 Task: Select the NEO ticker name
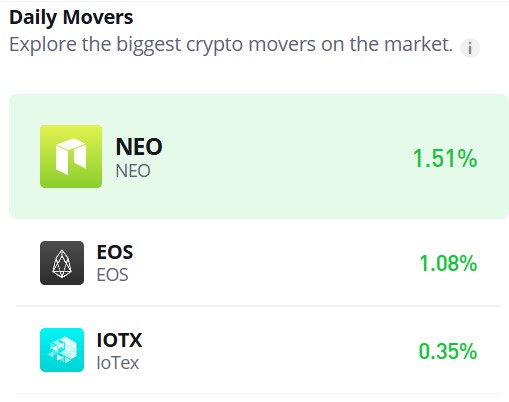click(x=139, y=147)
